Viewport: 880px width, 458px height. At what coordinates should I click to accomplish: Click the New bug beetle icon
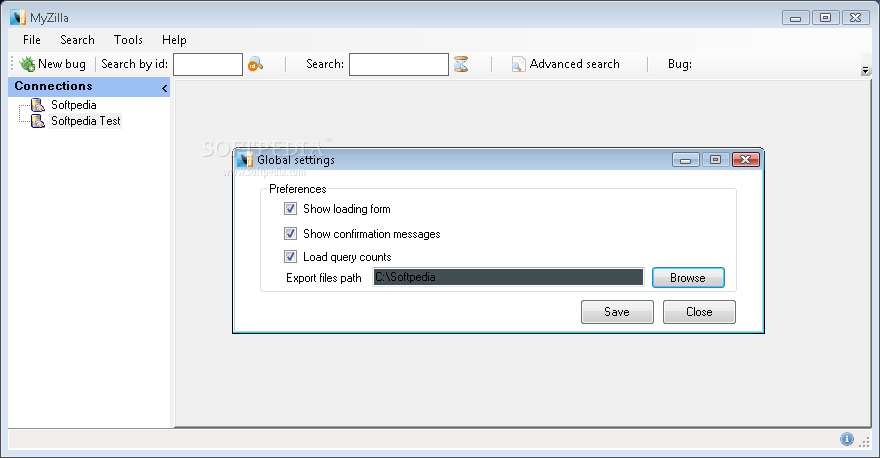pos(27,64)
